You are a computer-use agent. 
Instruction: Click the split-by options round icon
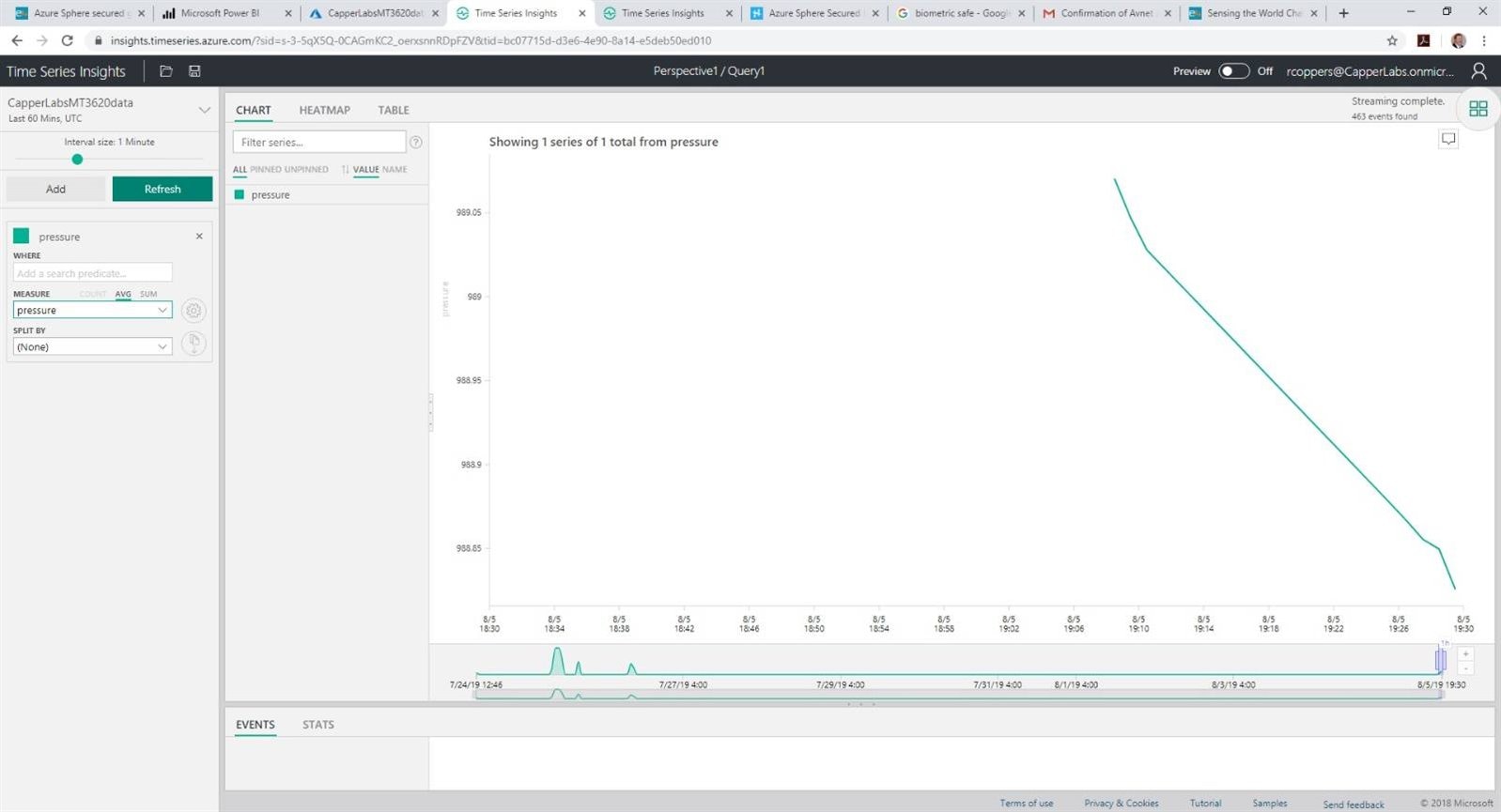193,344
